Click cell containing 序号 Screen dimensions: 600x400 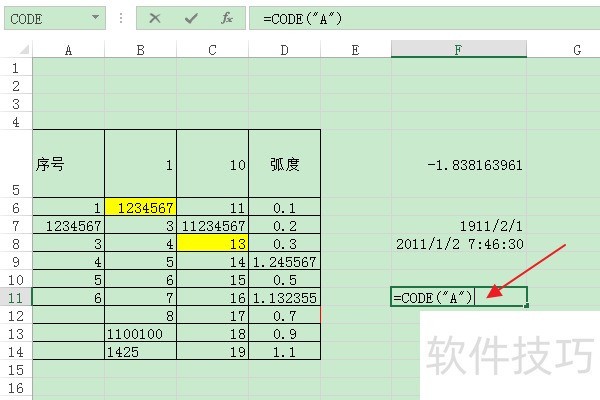pos(68,164)
